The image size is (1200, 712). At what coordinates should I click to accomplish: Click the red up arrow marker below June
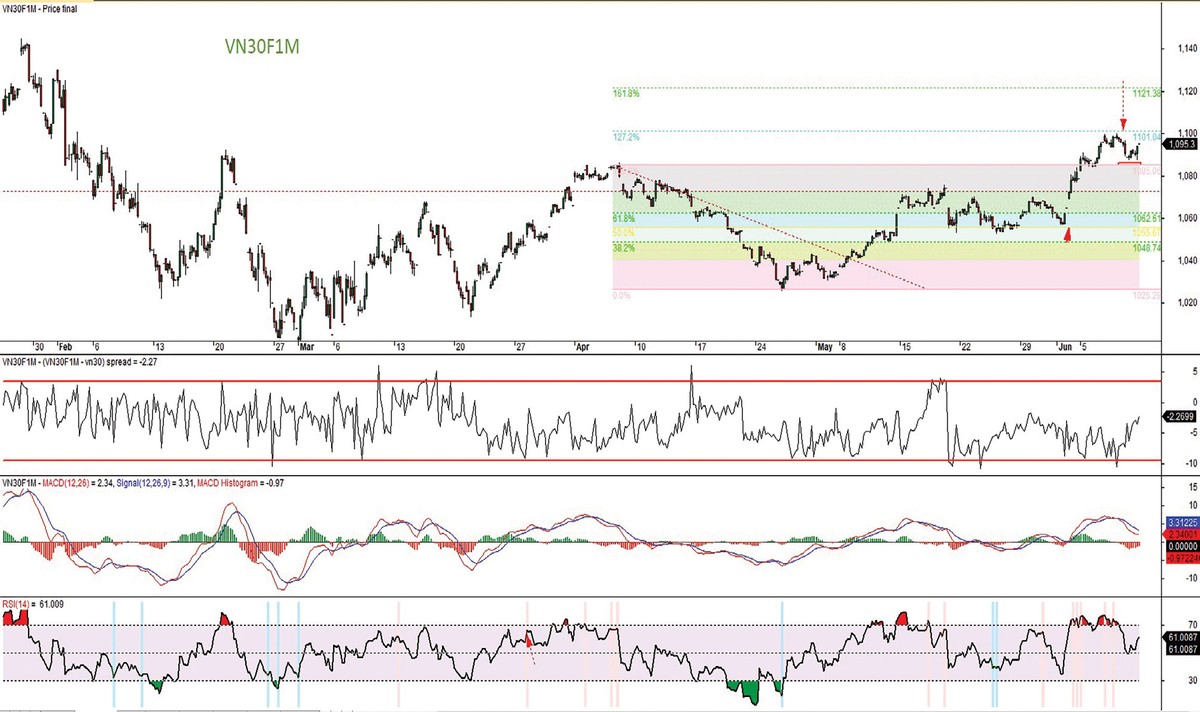click(x=1067, y=234)
